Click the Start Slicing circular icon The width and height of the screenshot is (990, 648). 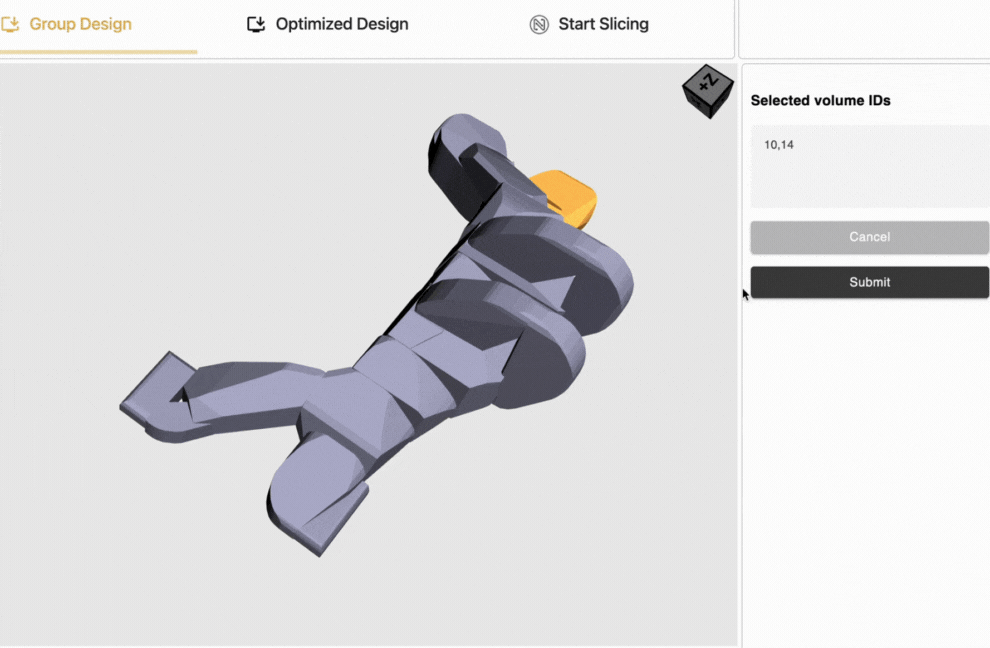click(x=539, y=24)
